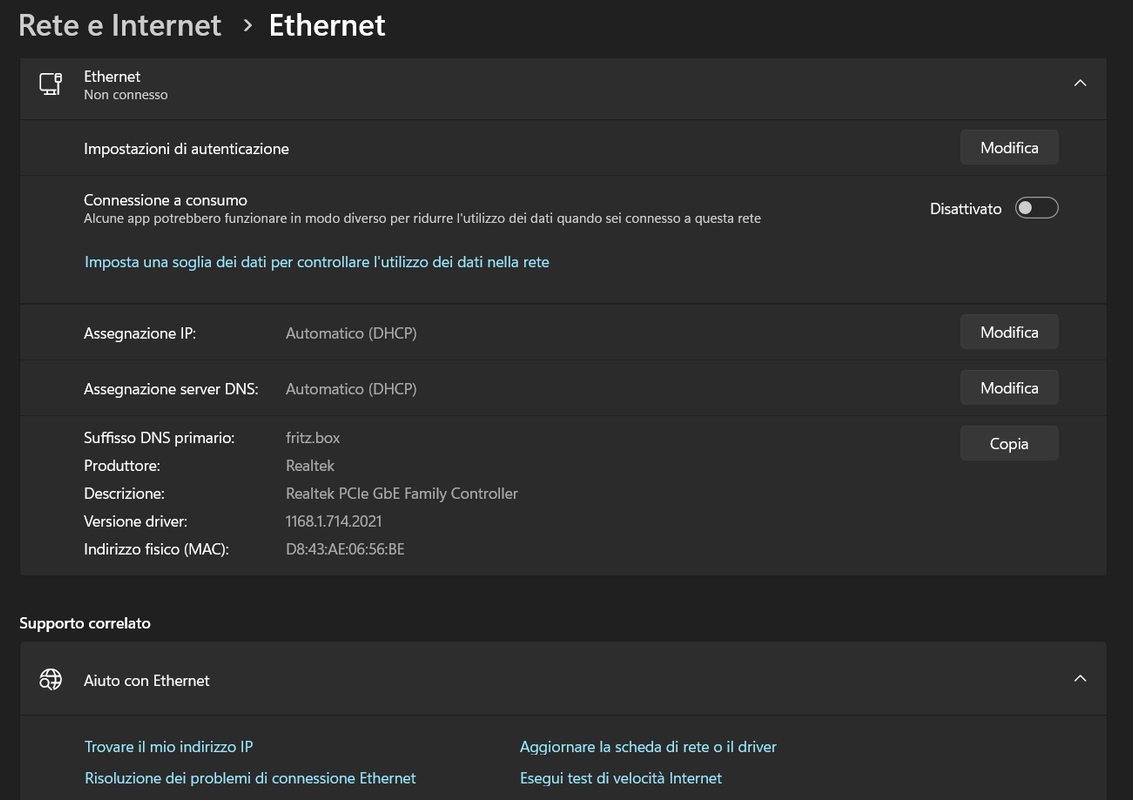Click Modifica for Impostazioni di autenticazione
This screenshot has width=1133, height=800.
1008,148
